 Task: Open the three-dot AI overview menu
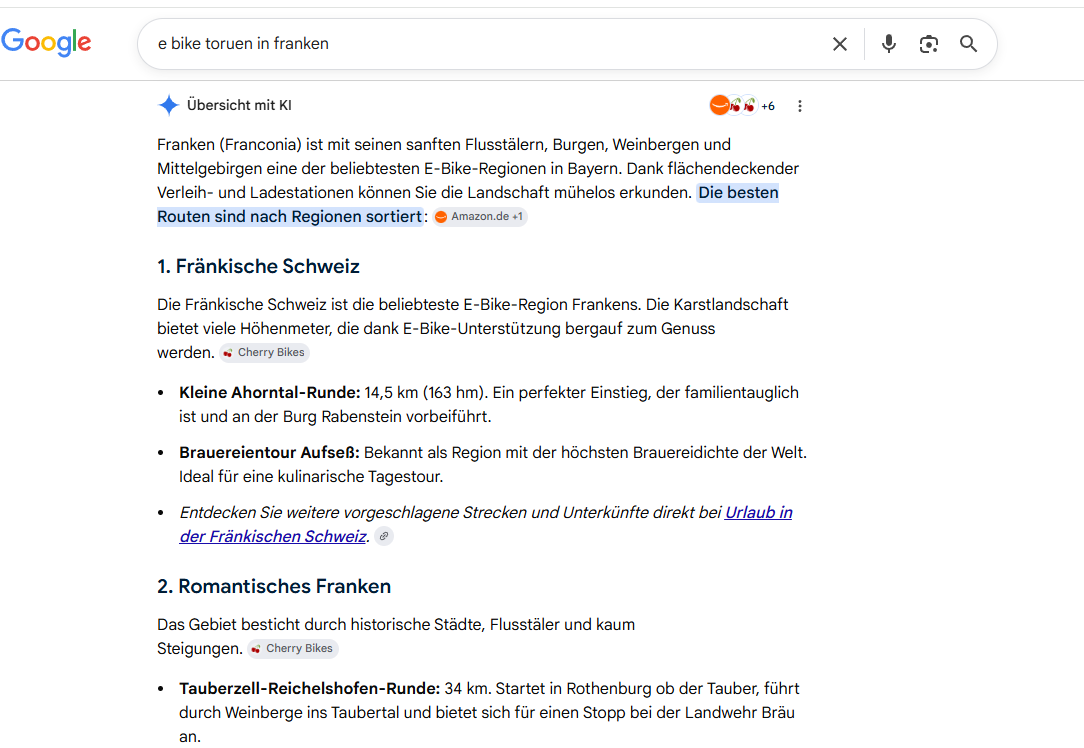tap(800, 106)
